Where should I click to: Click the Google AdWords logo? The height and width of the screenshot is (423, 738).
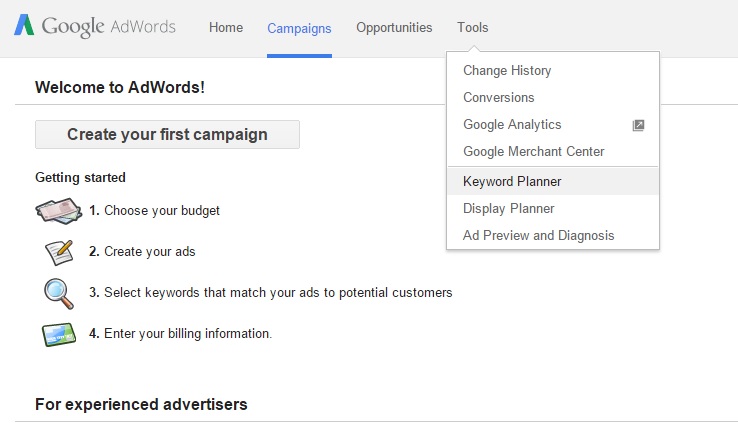tap(95, 26)
